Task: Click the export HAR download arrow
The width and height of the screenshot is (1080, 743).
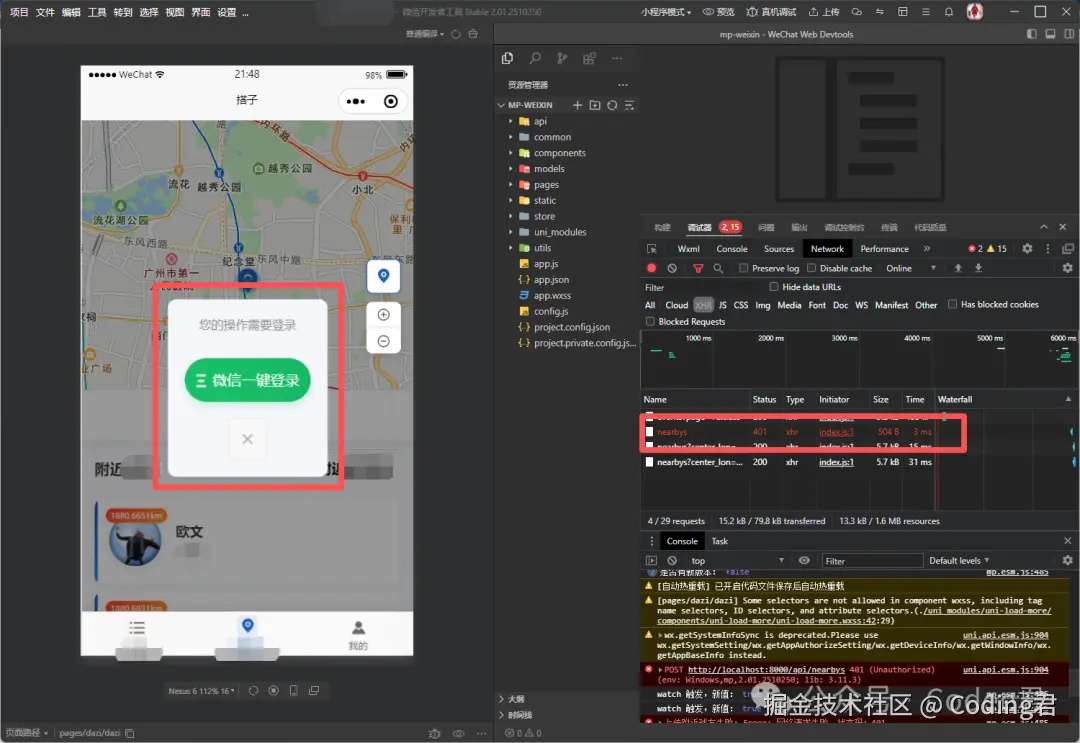Action: [978, 269]
